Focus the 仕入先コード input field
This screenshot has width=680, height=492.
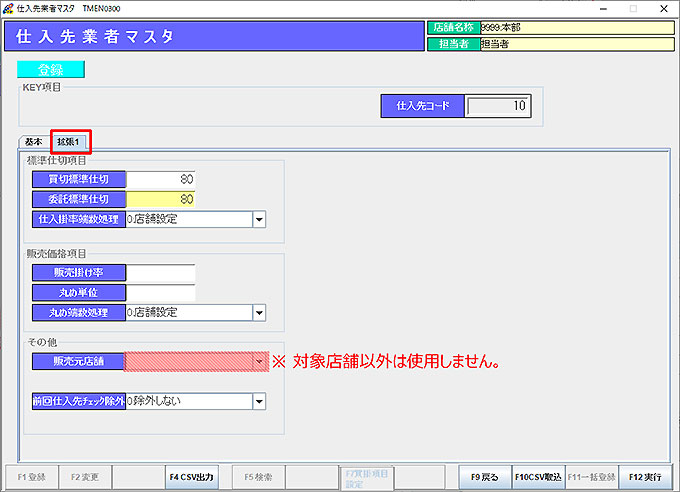pyautogui.click(x=498, y=106)
